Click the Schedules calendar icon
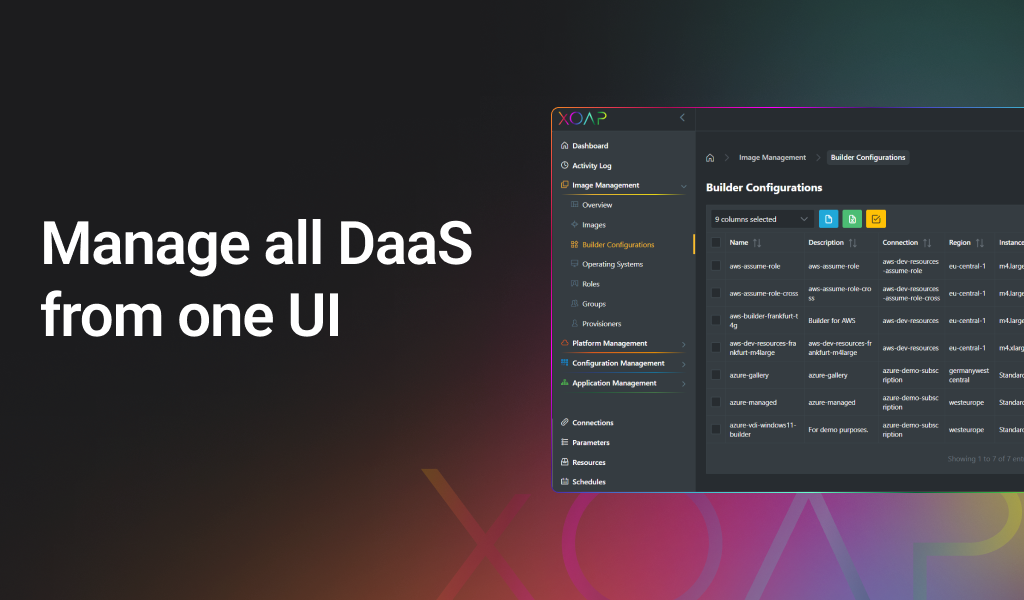 [x=564, y=481]
